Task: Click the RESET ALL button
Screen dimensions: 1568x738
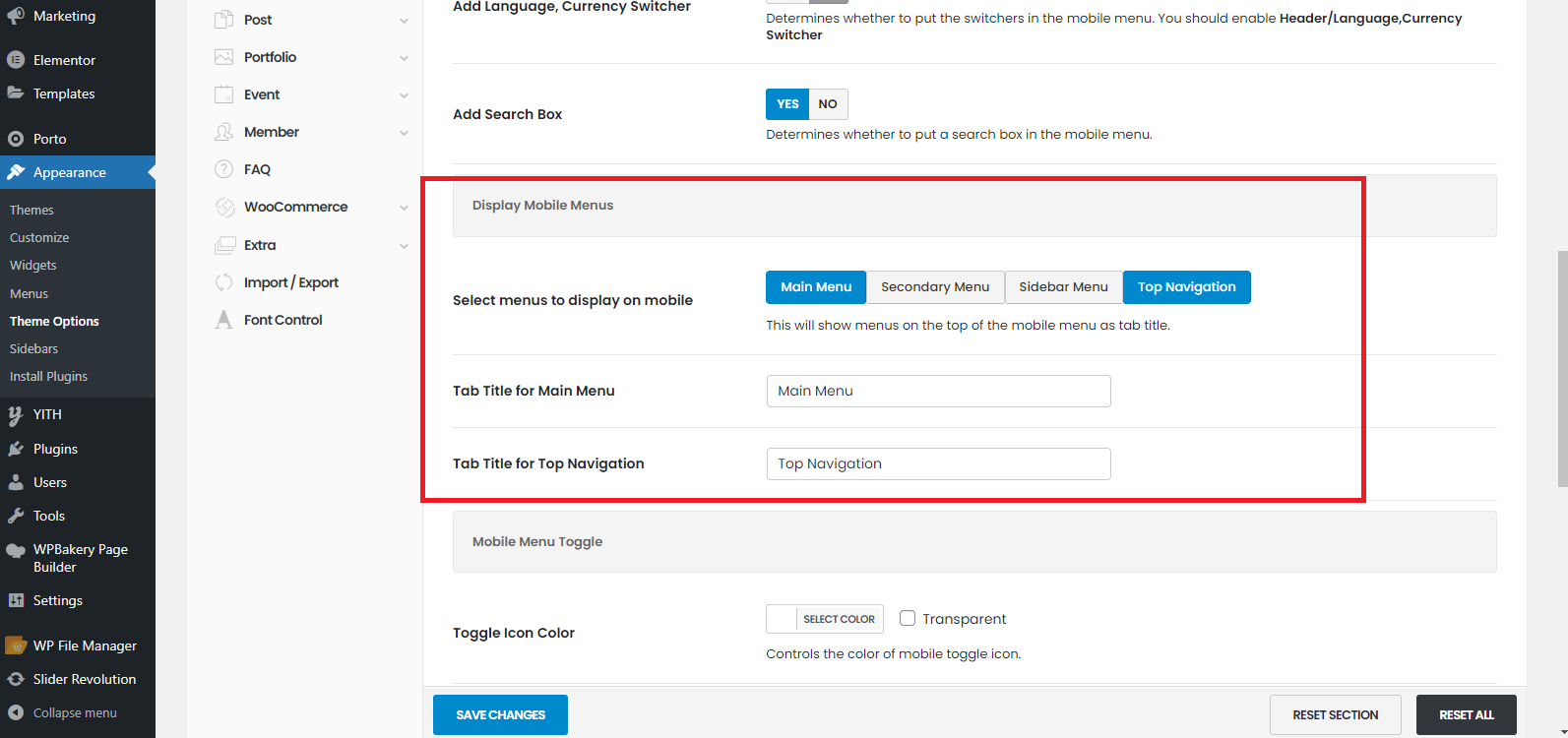Action: point(1466,714)
